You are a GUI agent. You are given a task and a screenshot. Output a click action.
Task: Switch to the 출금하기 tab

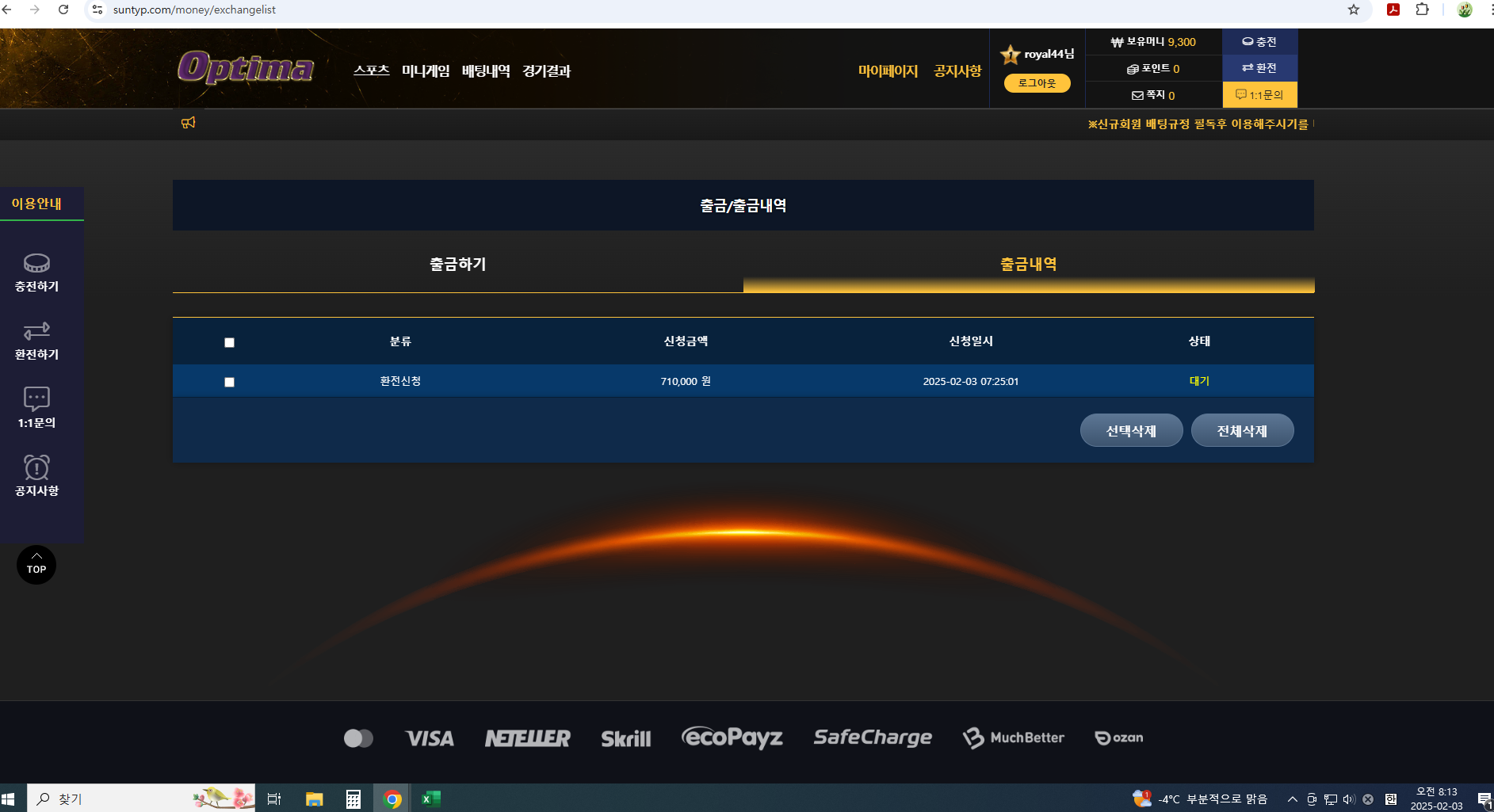pyautogui.click(x=457, y=265)
